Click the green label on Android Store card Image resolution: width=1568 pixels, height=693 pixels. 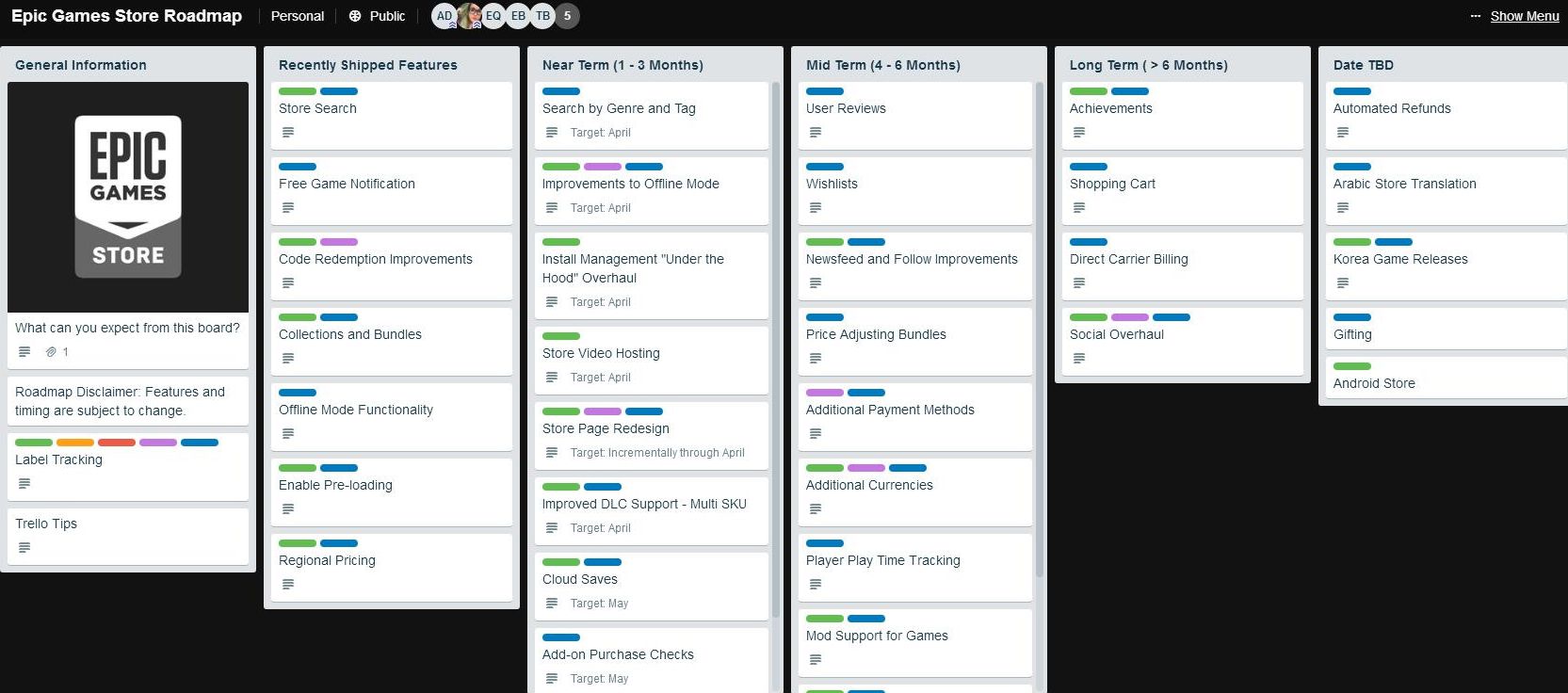[x=1352, y=366]
